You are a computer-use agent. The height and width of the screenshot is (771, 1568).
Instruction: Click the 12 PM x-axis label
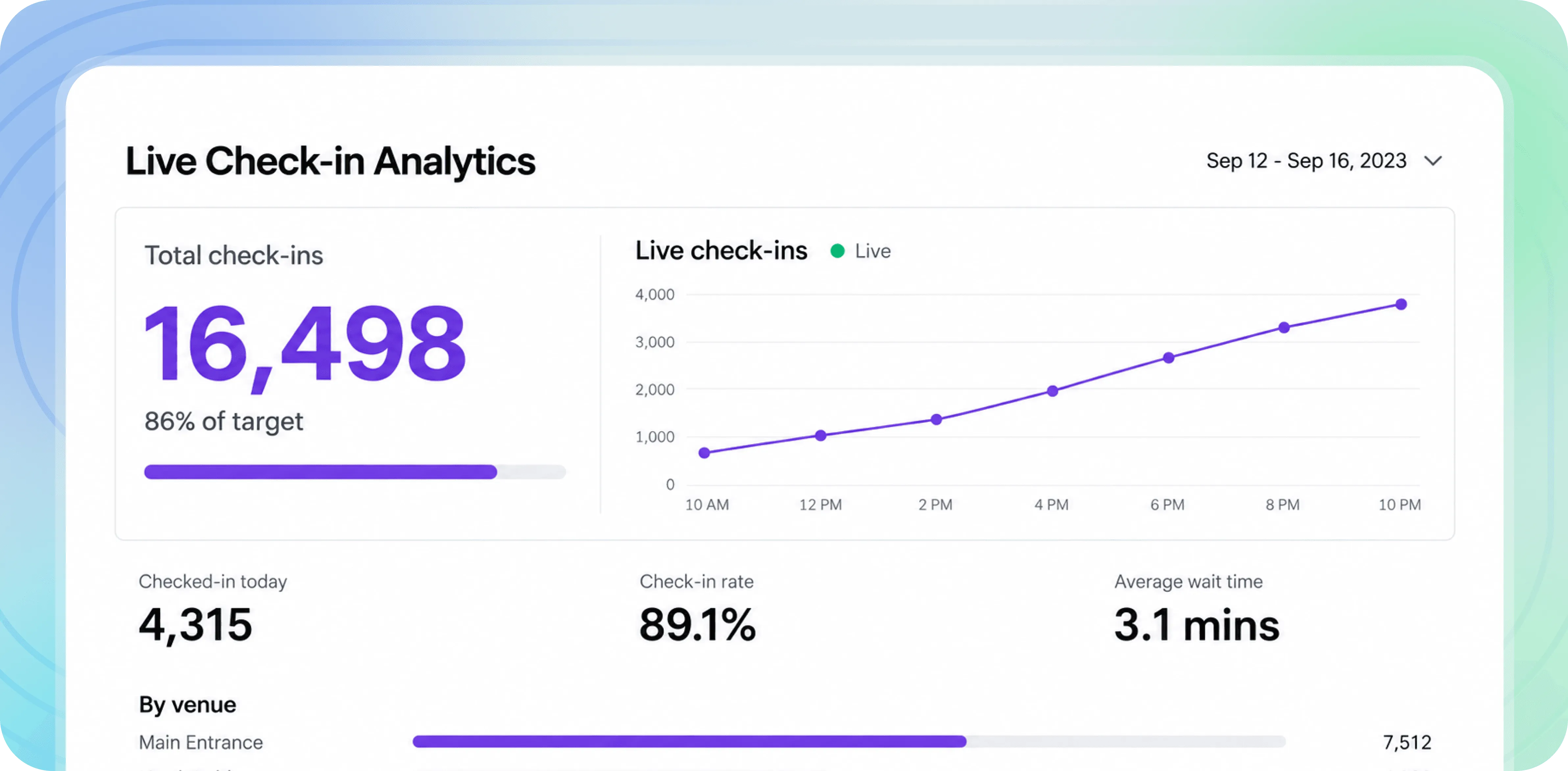pyautogui.click(x=821, y=505)
